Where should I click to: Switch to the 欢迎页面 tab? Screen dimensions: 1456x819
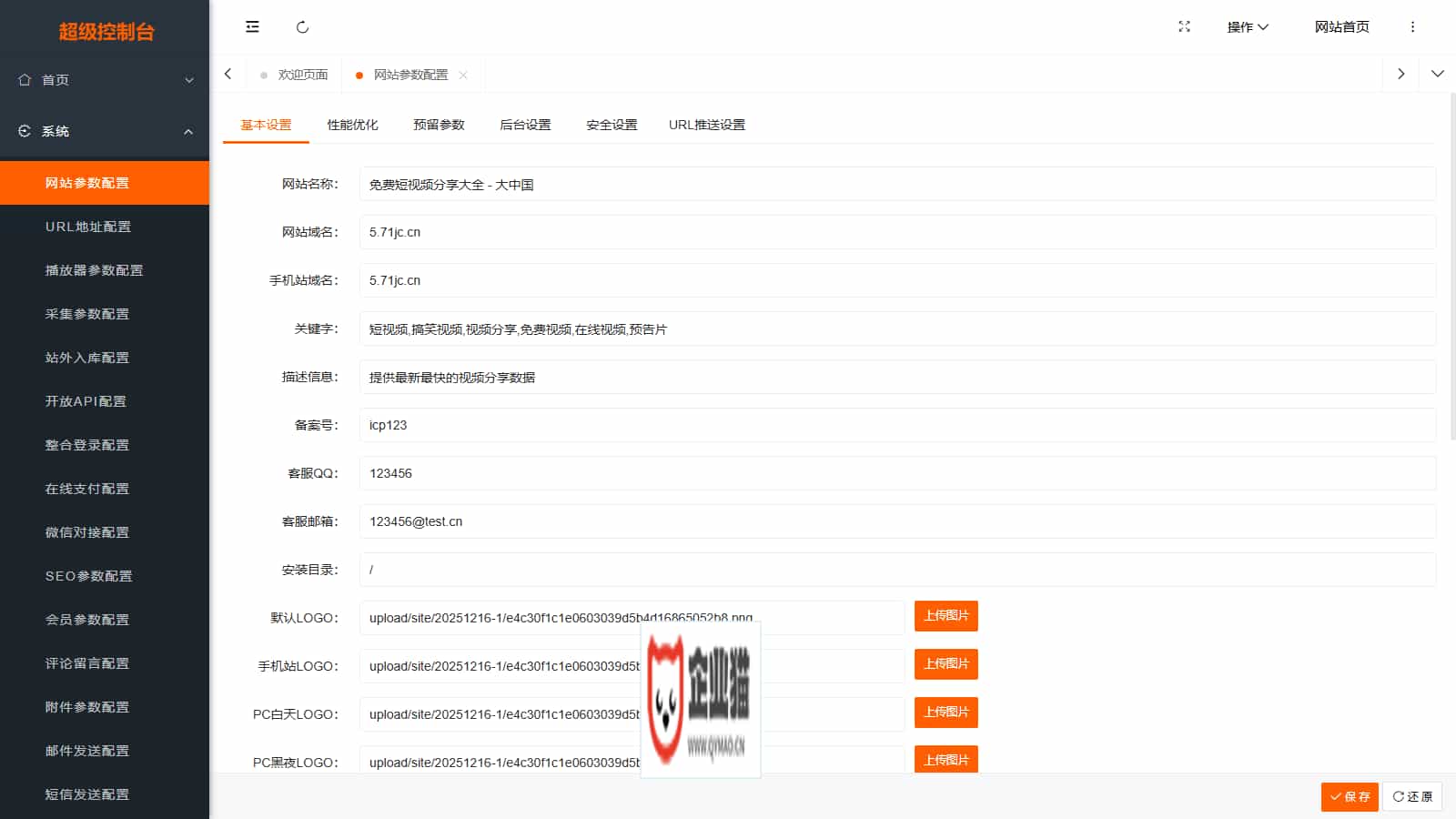tap(294, 75)
